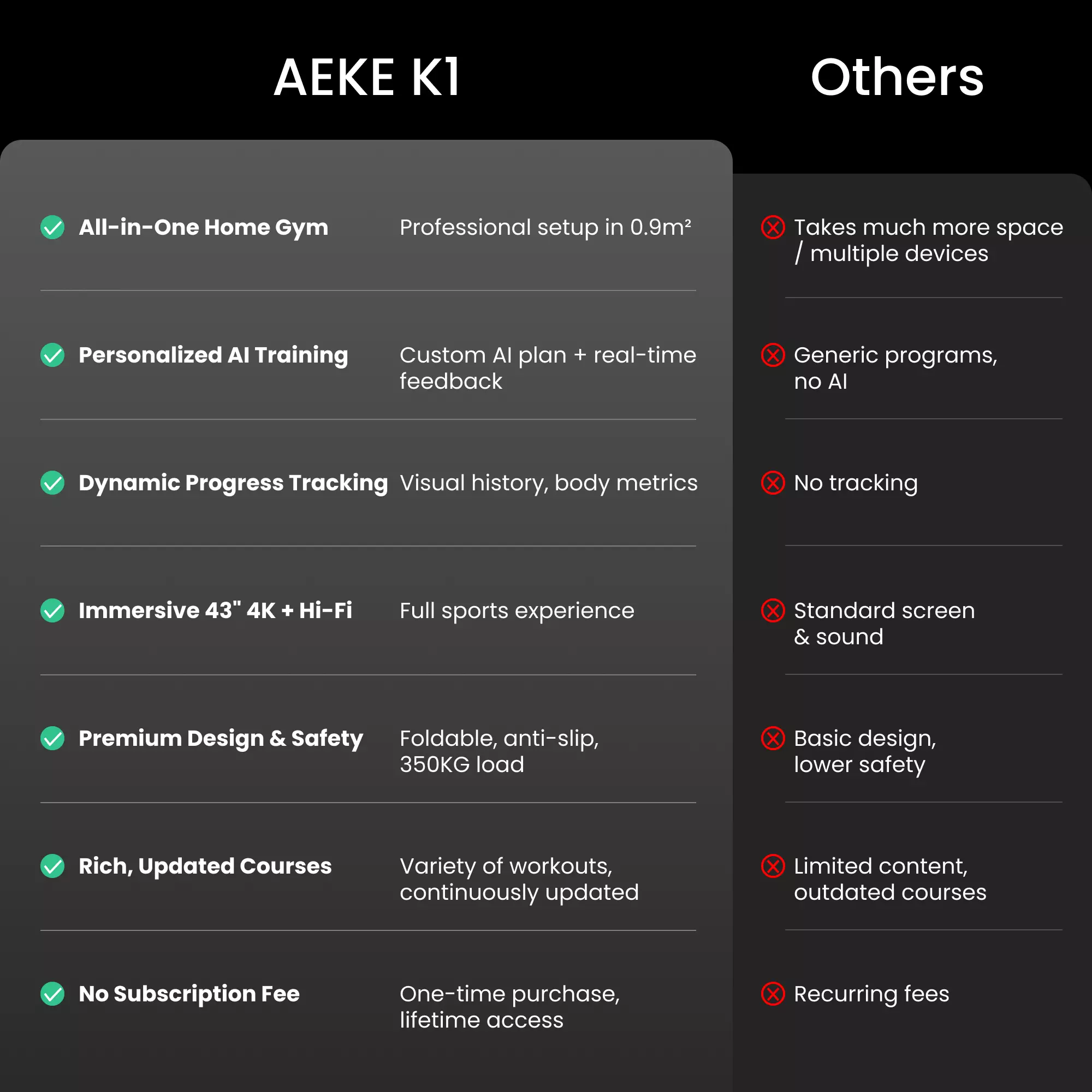The width and height of the screenshot is (1092, 1092).
Task: Click the red X next to Standard screen & sound
Action: click(773, 610)
